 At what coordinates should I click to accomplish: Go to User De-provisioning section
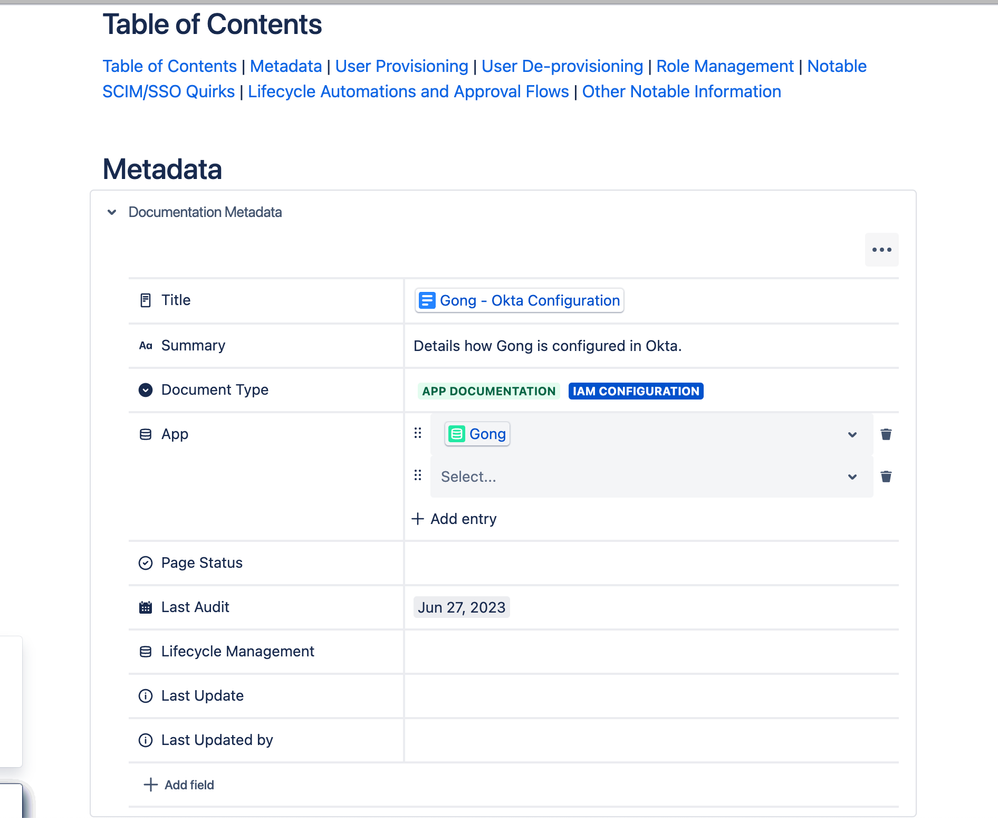(562, 66)
